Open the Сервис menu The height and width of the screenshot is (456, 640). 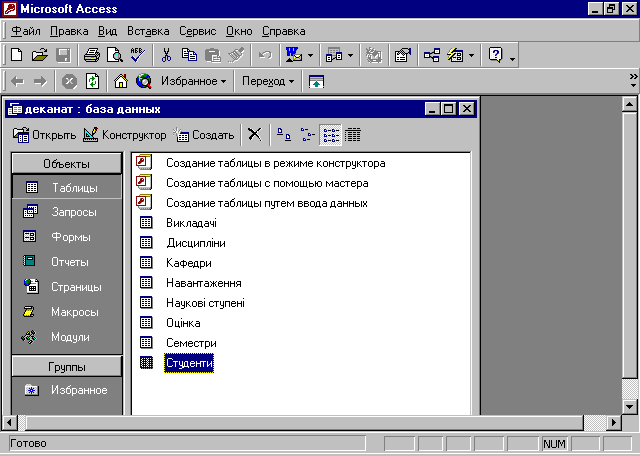coord(198,31)
